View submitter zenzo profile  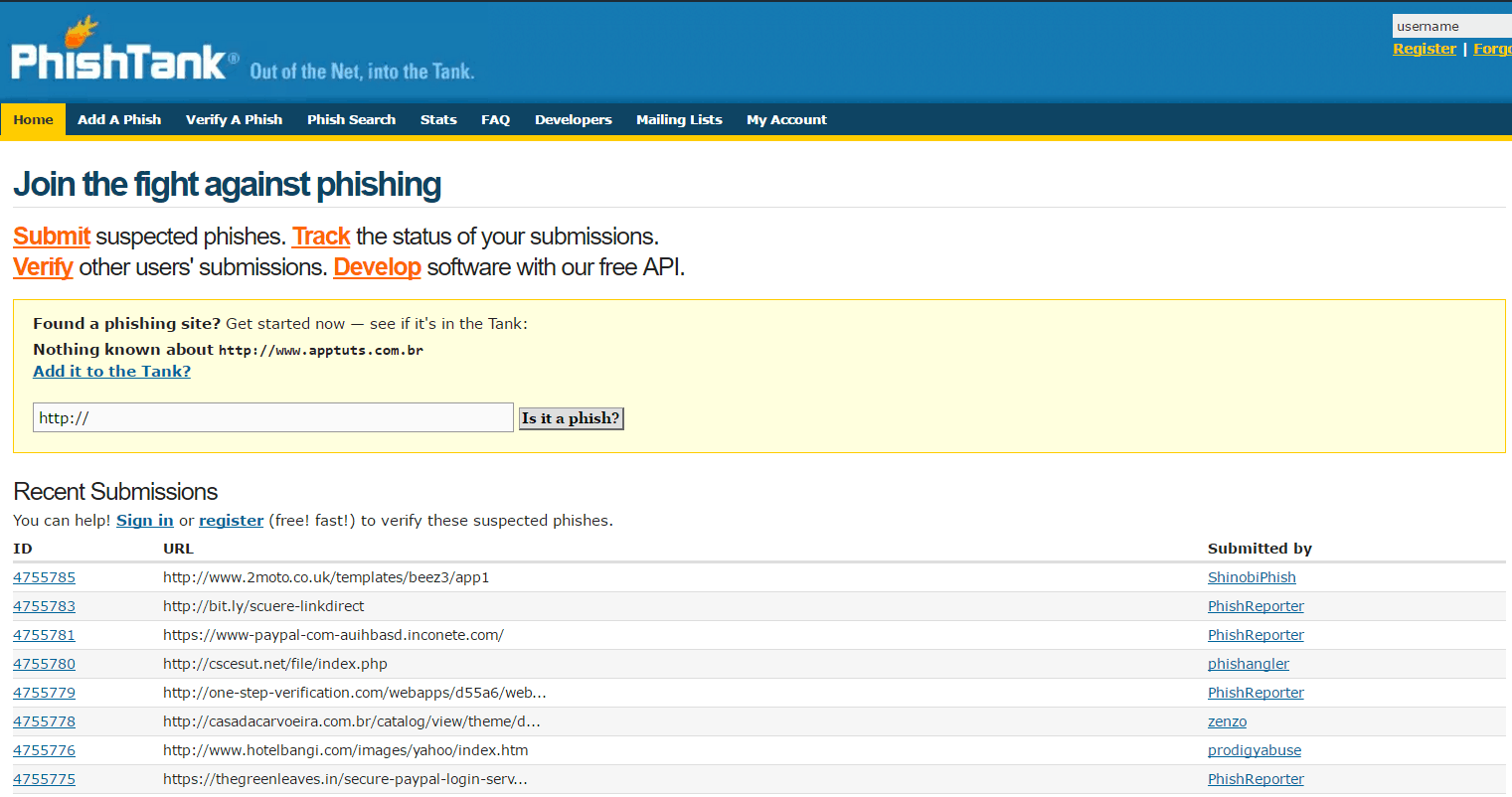click(x=1227, y=721)
